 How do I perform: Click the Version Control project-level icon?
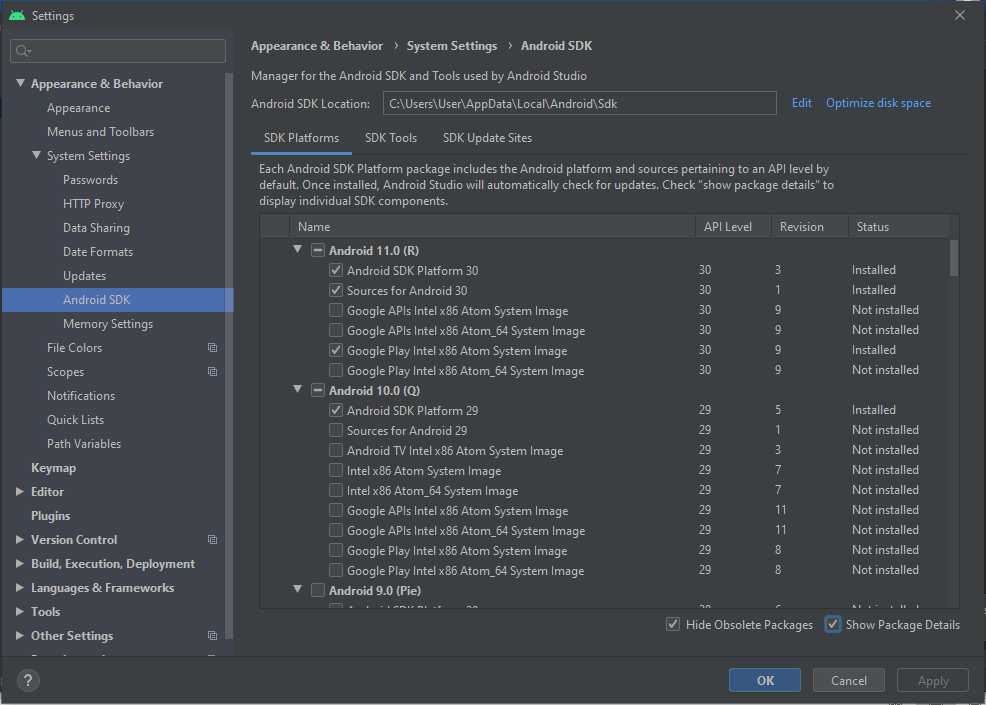click(x=212, y=540)
